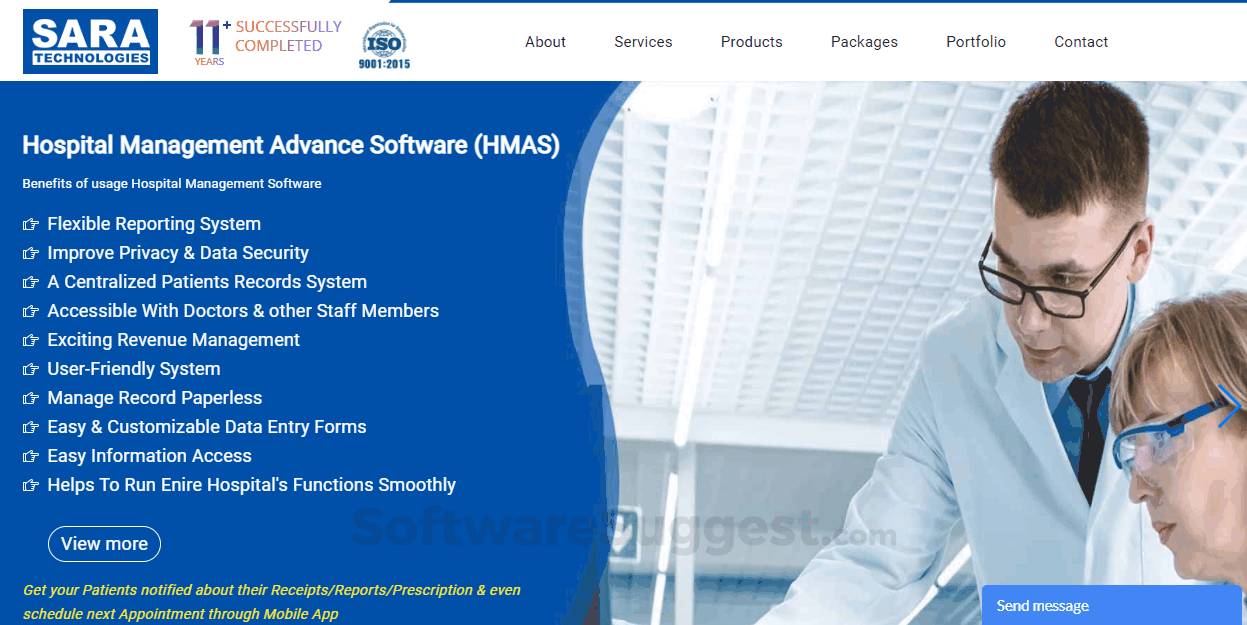
Task: Click 'Benefits of usage Hospital Management Software' text
Action: (x=172, y=184)
